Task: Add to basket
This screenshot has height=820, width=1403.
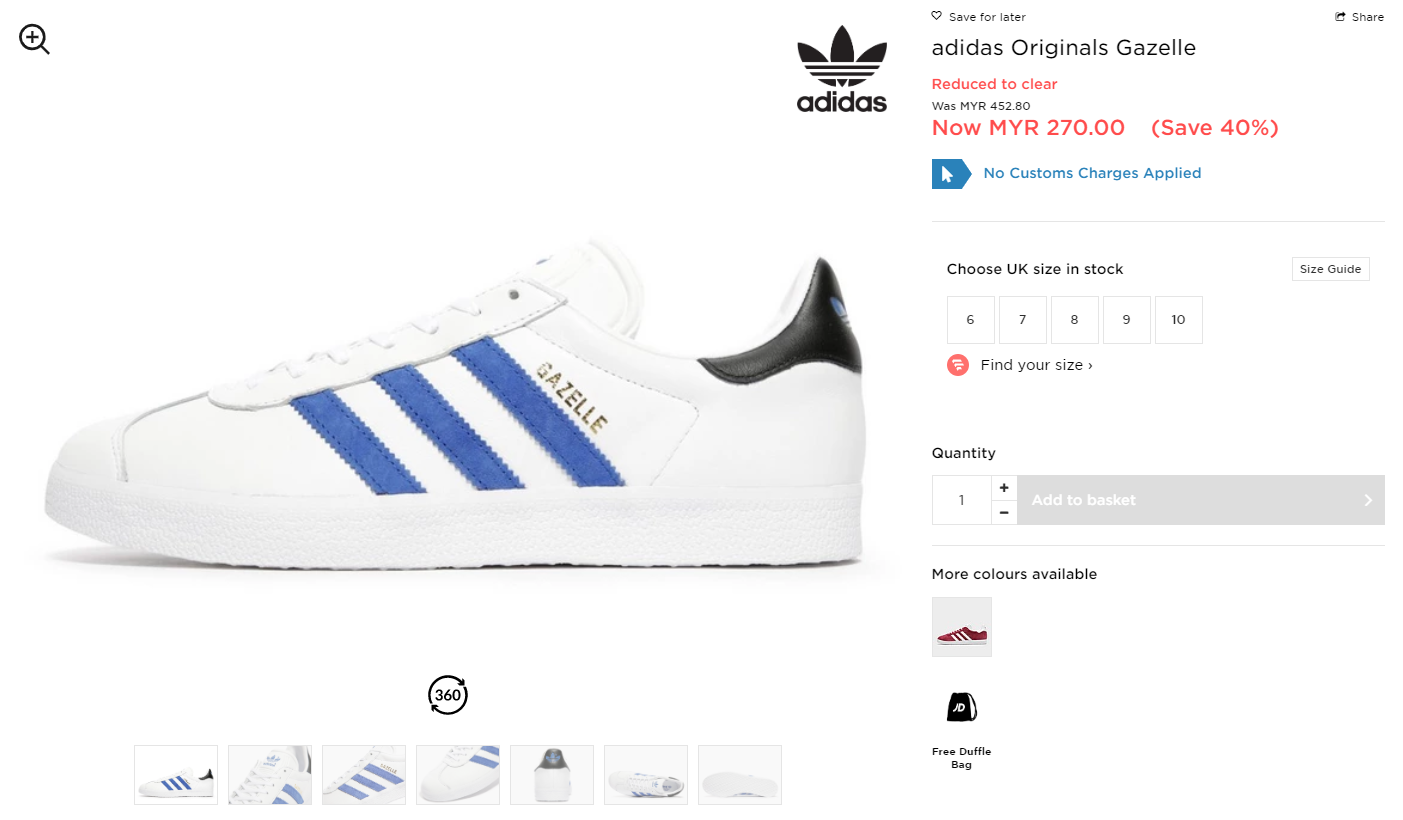Action: click(1201, 500)
